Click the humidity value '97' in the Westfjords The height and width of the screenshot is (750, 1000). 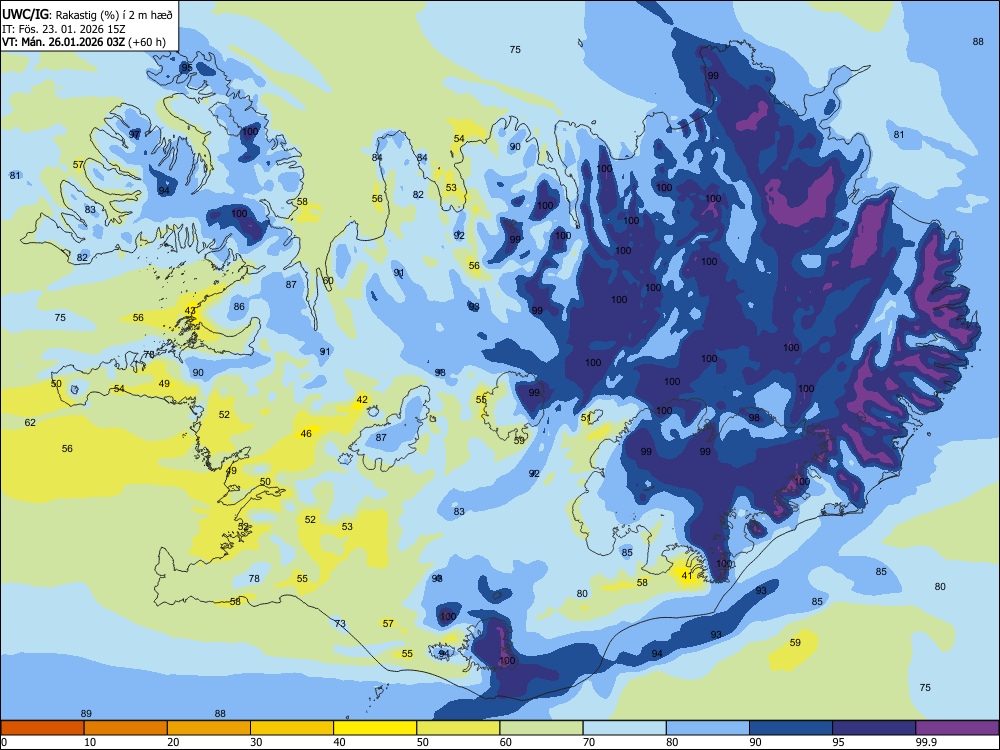coord(135,135)
